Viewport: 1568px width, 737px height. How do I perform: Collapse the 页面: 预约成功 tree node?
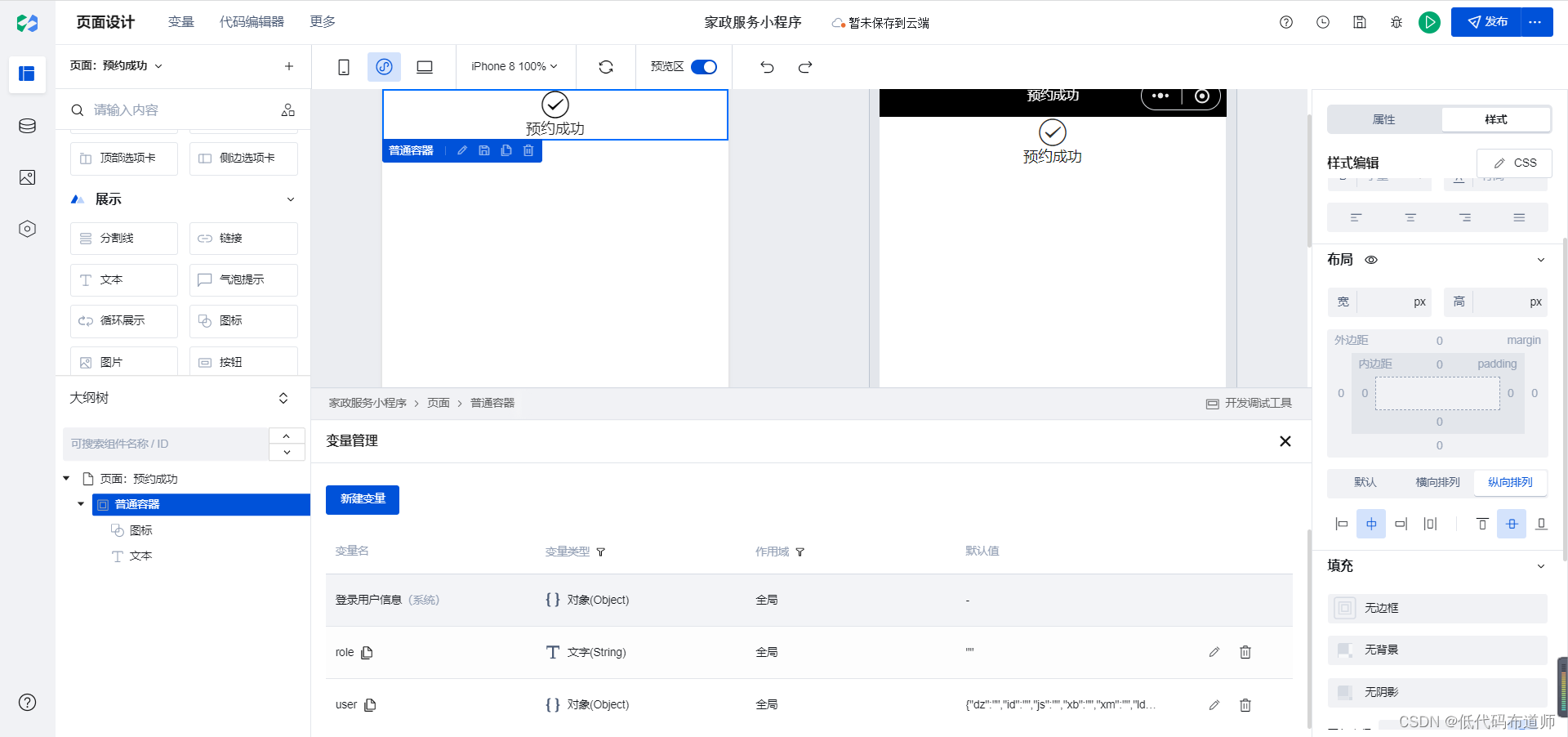click(67, 479)
